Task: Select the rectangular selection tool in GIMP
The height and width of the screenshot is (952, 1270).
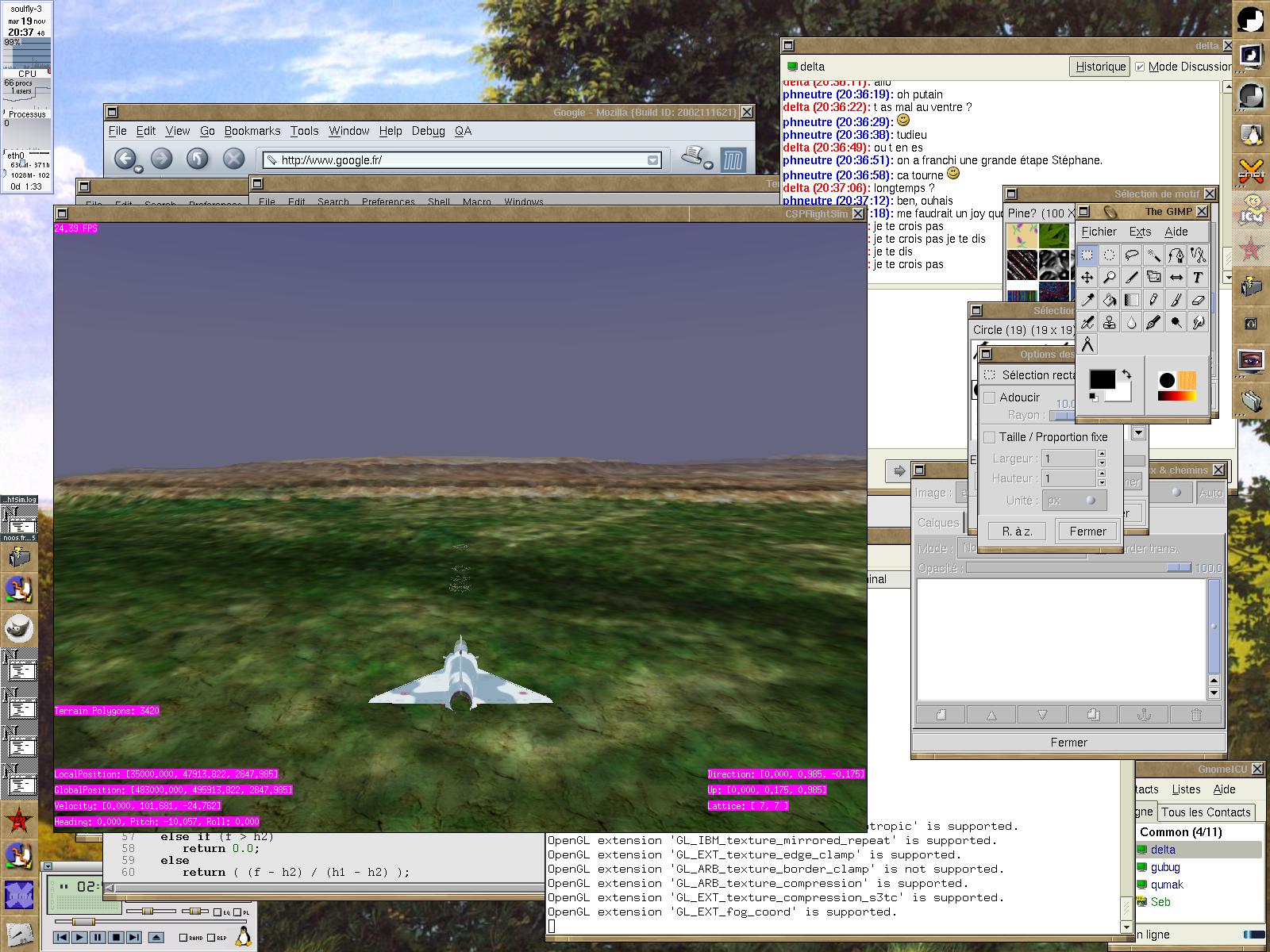Action: 1087,255
